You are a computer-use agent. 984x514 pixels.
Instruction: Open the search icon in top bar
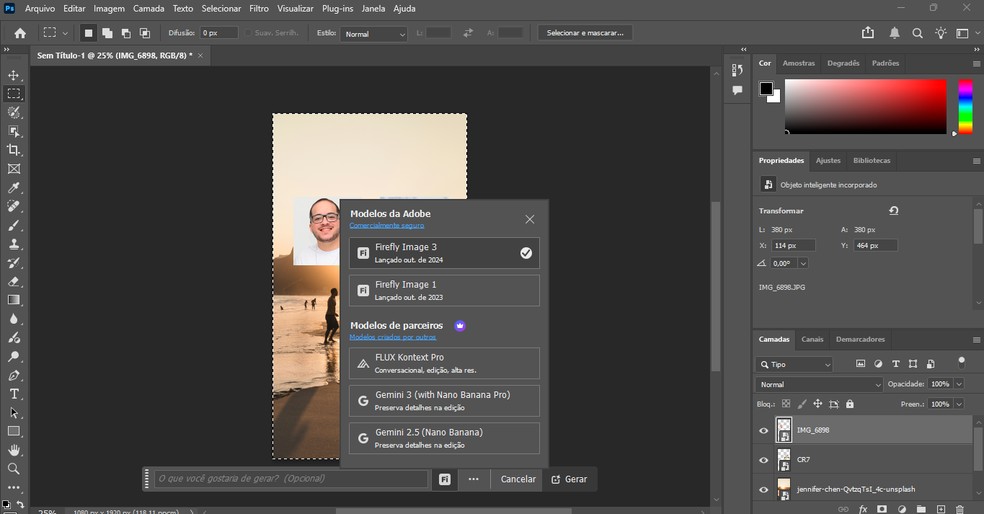click(x=917, y=33)
